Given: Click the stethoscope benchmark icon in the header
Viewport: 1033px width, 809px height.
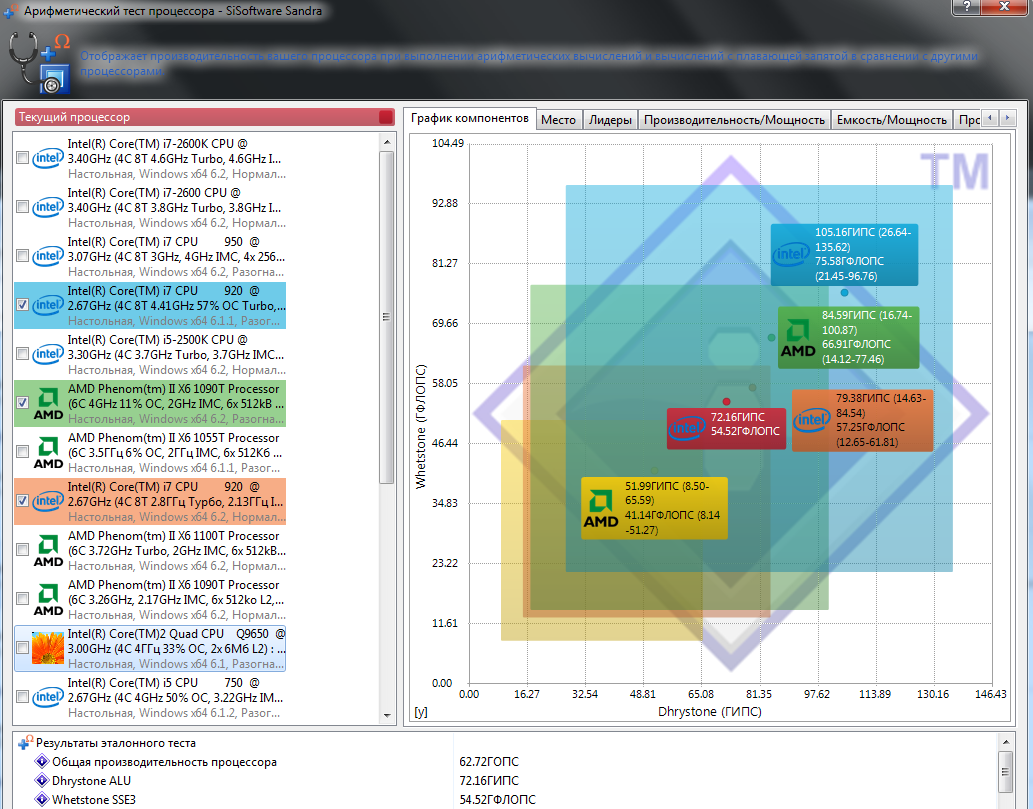Looking at the screenshot, I should [x=39, y=63].
